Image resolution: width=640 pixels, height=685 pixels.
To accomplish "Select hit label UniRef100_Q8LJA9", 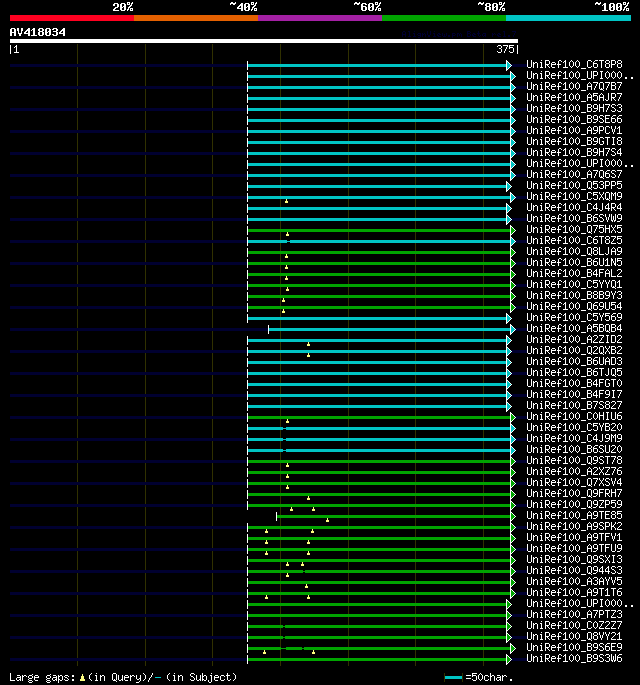I will click(x=574, y=251).
